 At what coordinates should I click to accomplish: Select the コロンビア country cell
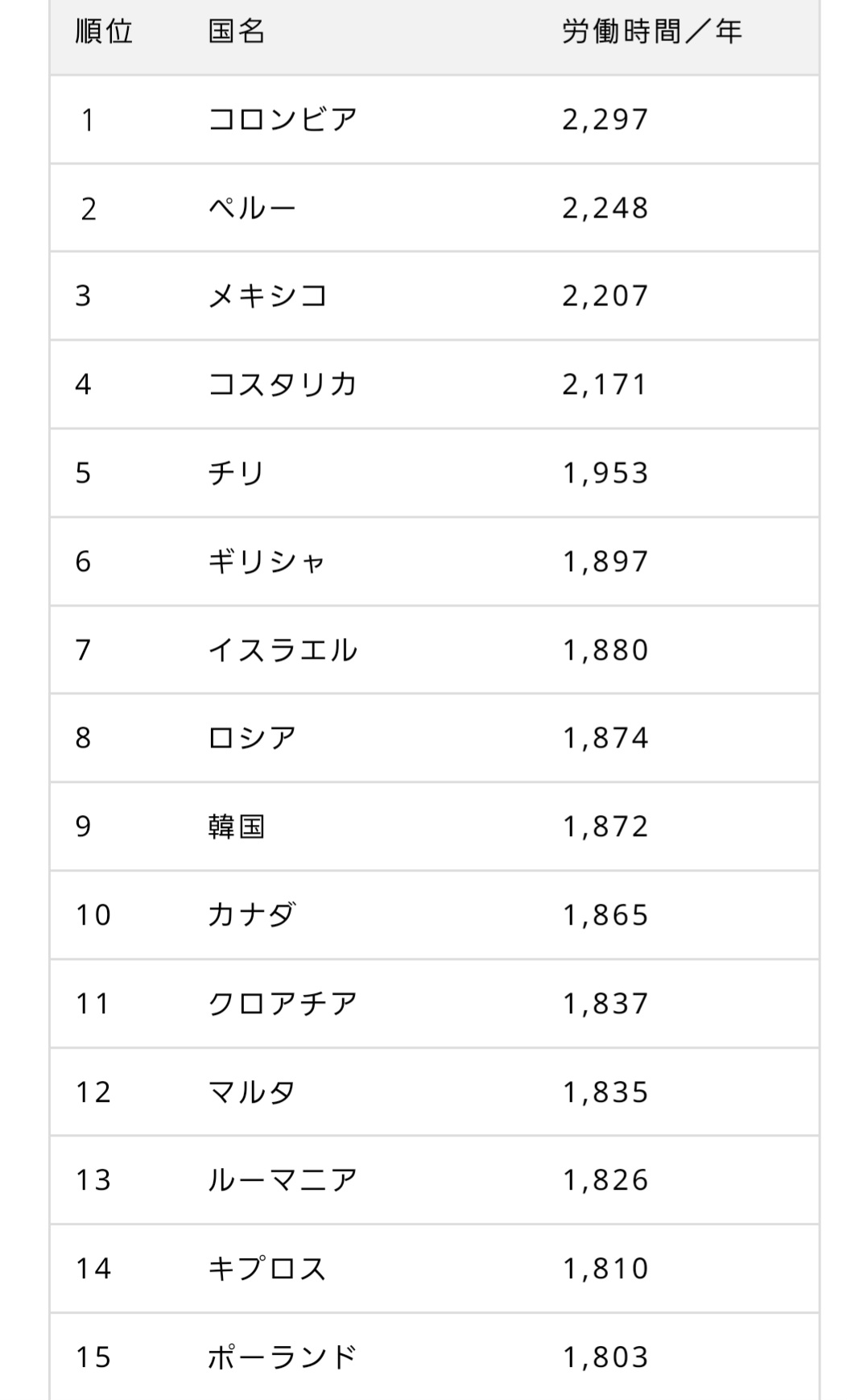pyautogui.click(x=283, y=120)
